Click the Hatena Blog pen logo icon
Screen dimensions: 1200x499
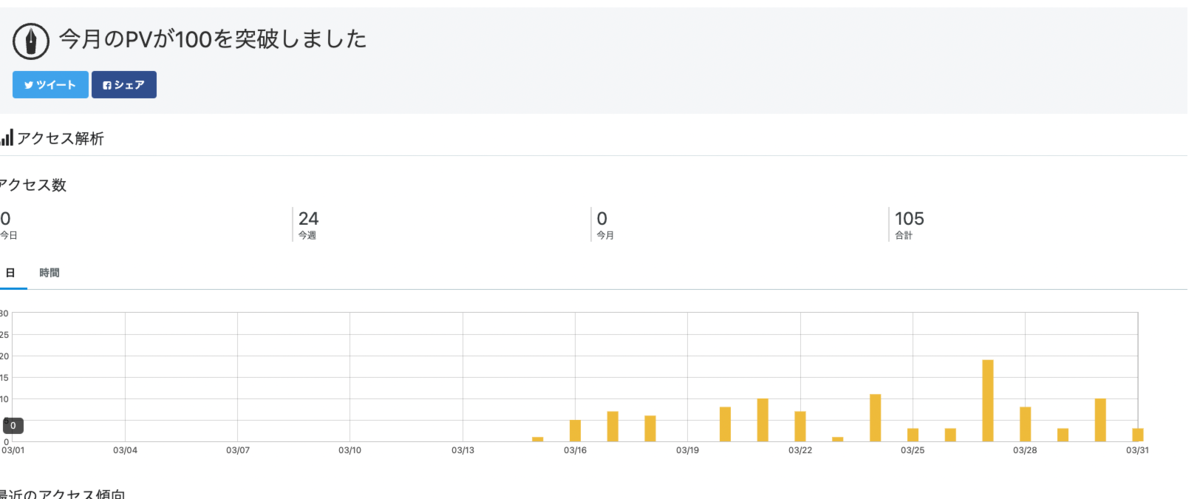coord(32,41)
